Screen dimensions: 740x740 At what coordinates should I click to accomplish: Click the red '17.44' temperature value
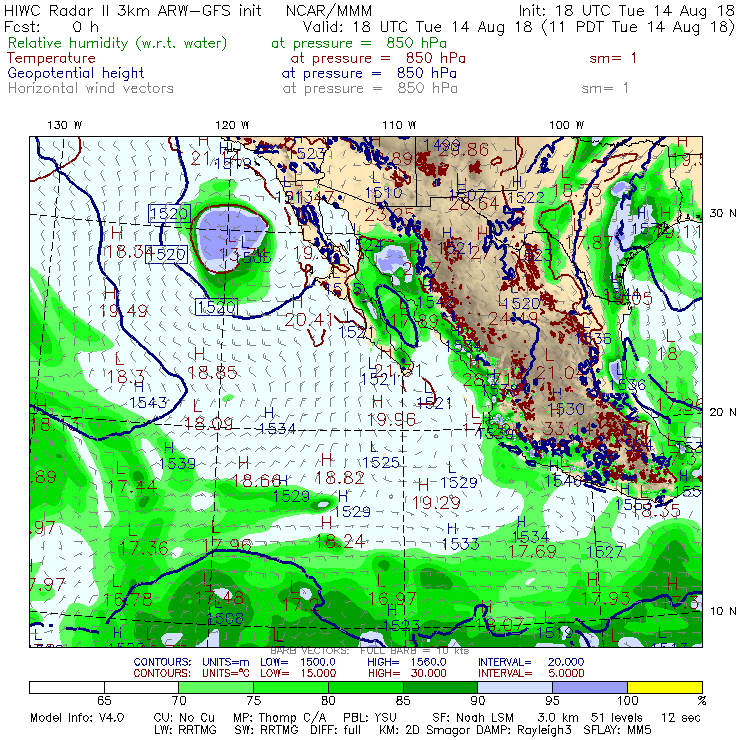(132, 487)
